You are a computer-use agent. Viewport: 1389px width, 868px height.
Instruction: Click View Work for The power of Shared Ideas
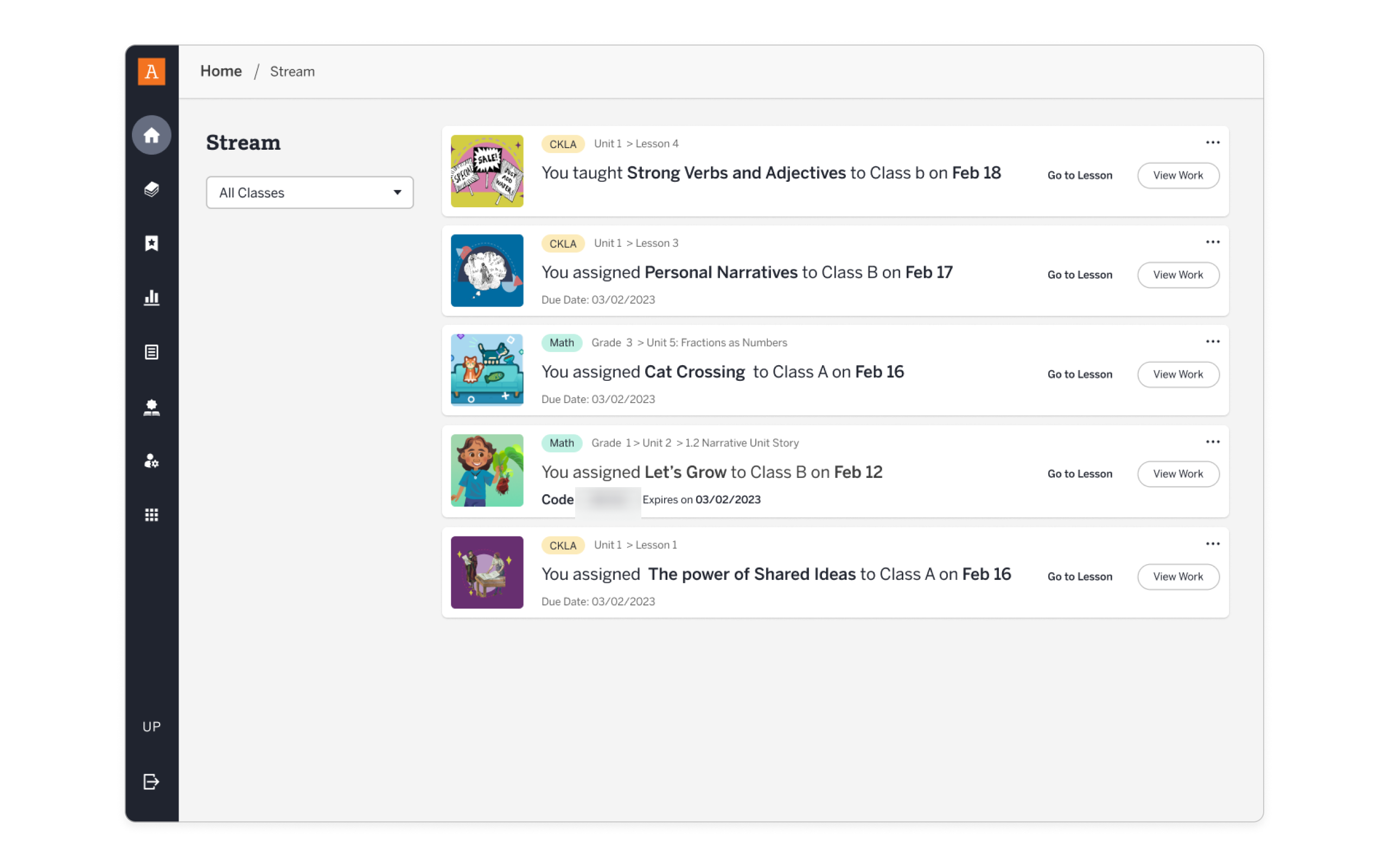tap(1178, 576)
